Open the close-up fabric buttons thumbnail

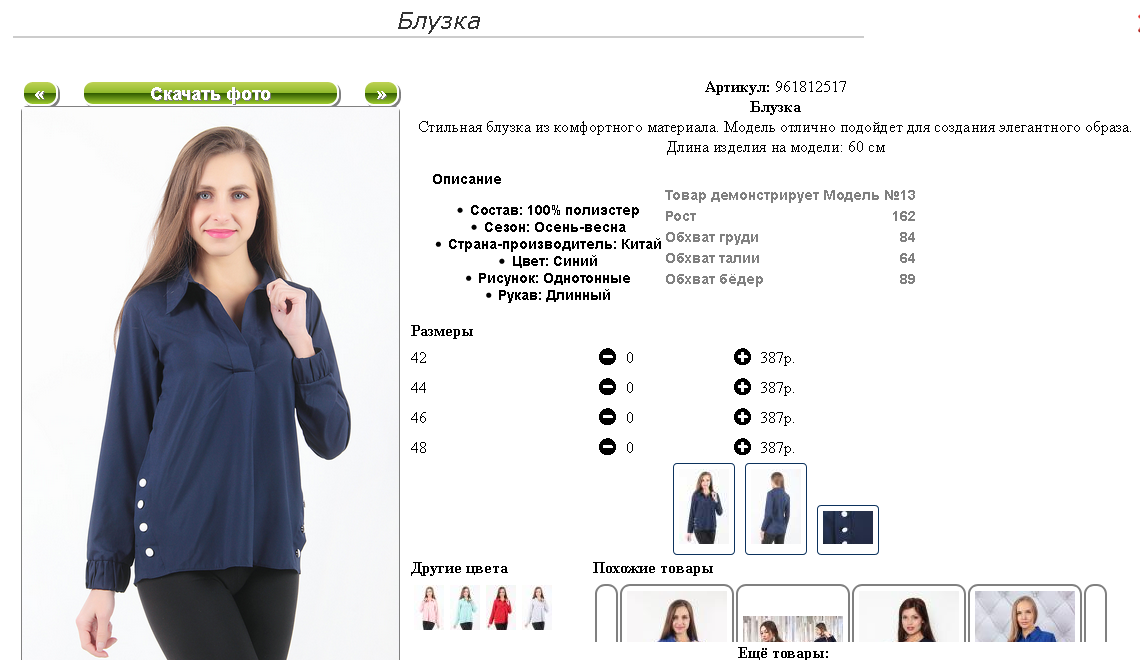pyautogui.click(x=848, y=529)
